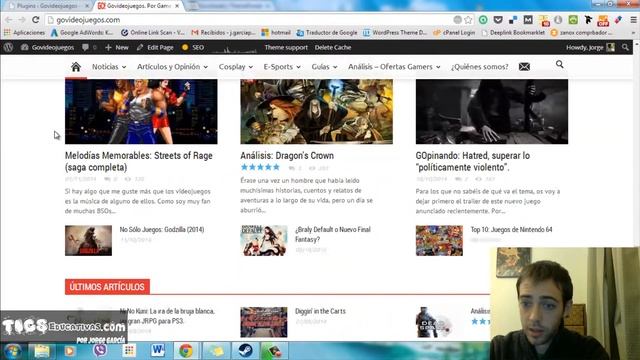Viewport: 640px width, 360px height.
Task: Go to the site home icon
Action: pyautogui.click(x=76, y=67)
